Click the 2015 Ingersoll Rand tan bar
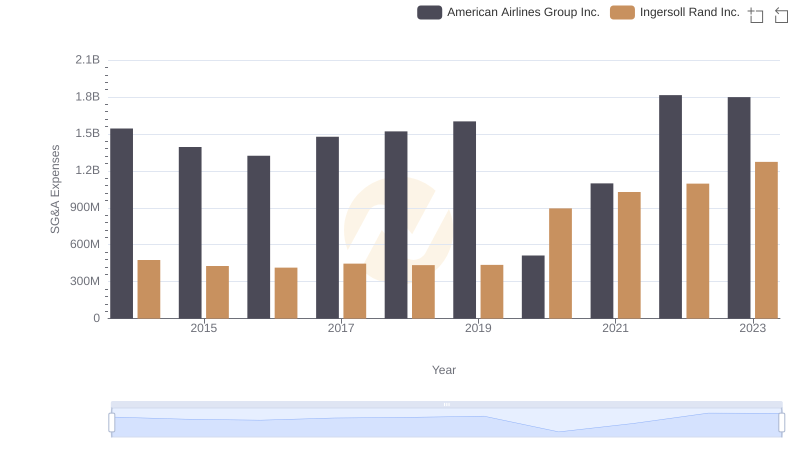Screen dimensions: 800x461 click(x=217, y=292)
